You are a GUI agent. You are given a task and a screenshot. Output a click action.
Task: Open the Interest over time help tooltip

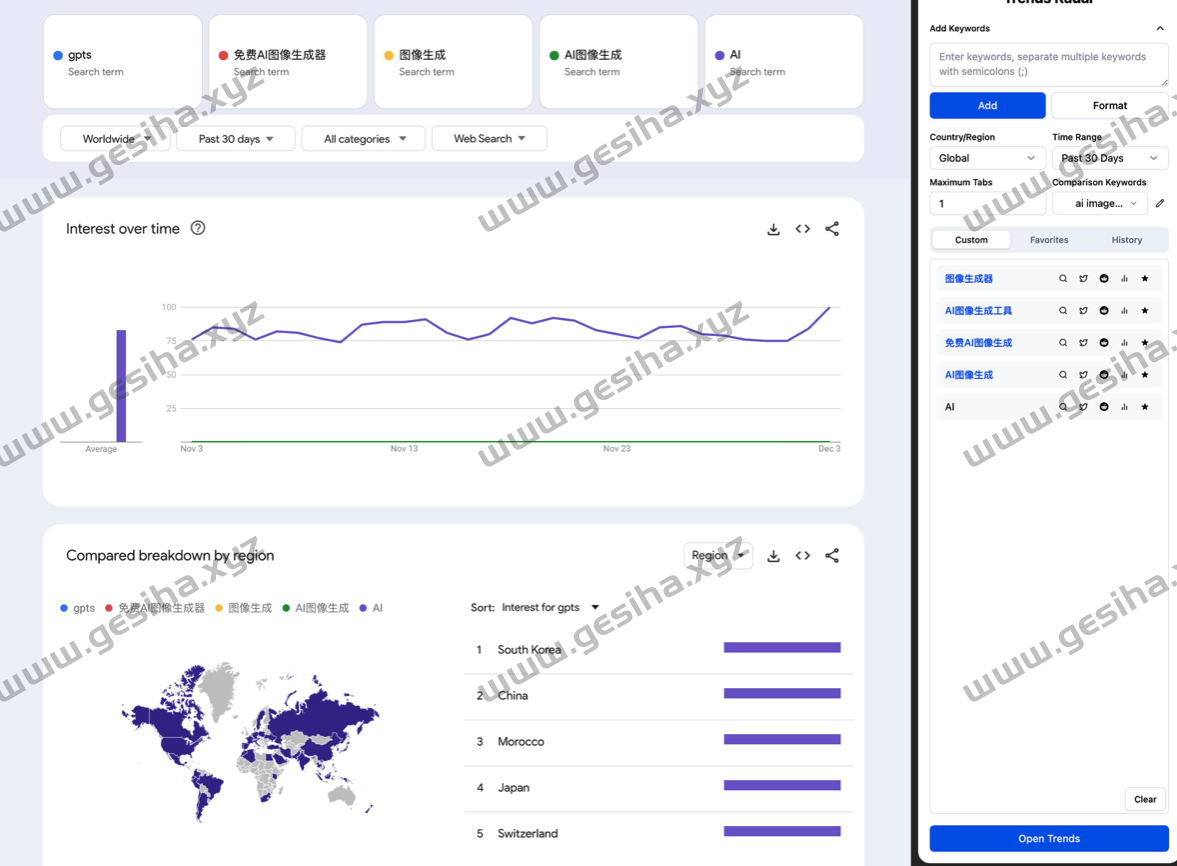[197, 228]
